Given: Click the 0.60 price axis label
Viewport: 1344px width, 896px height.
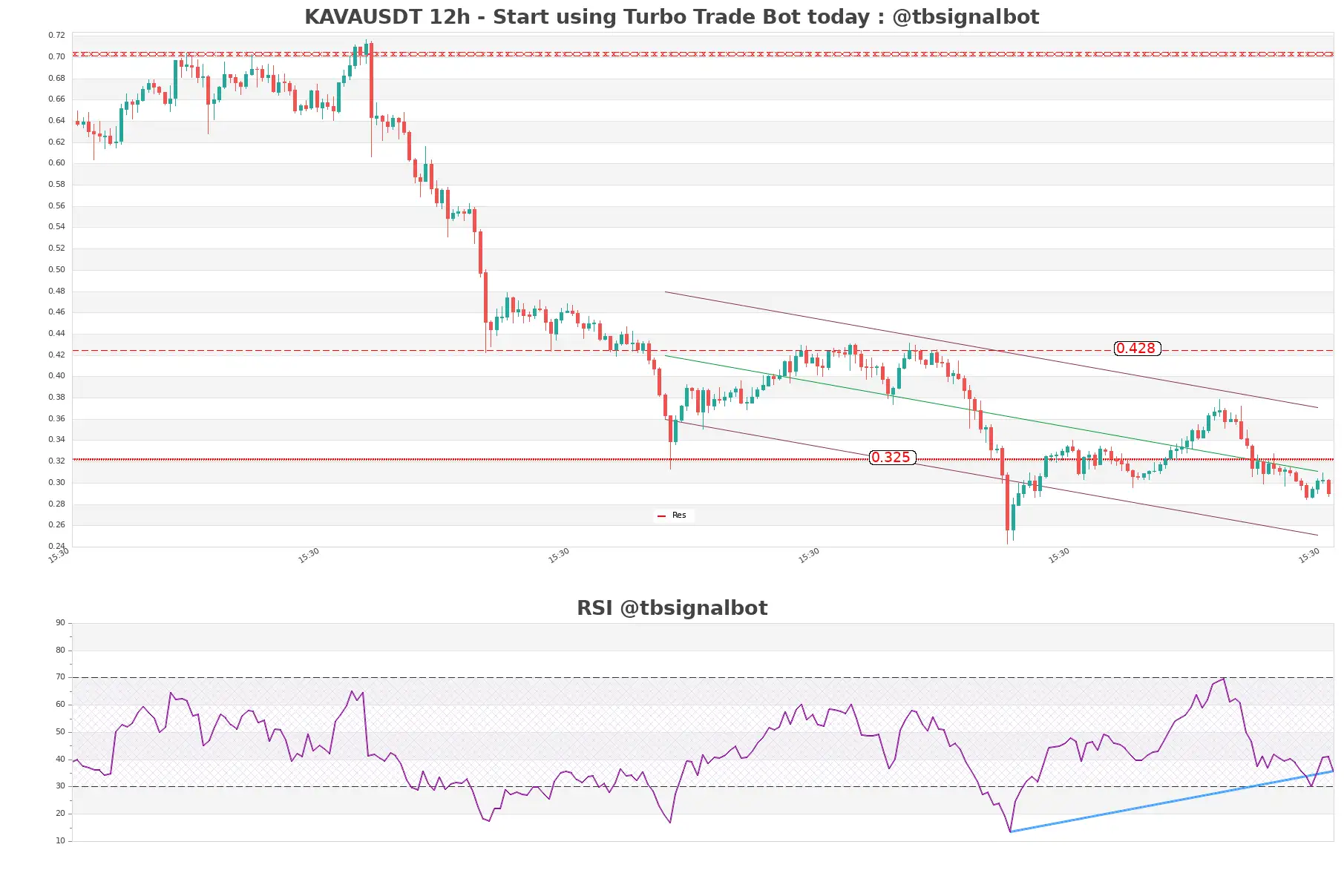Looking at the screenshot, I should [x=56, y=162].
